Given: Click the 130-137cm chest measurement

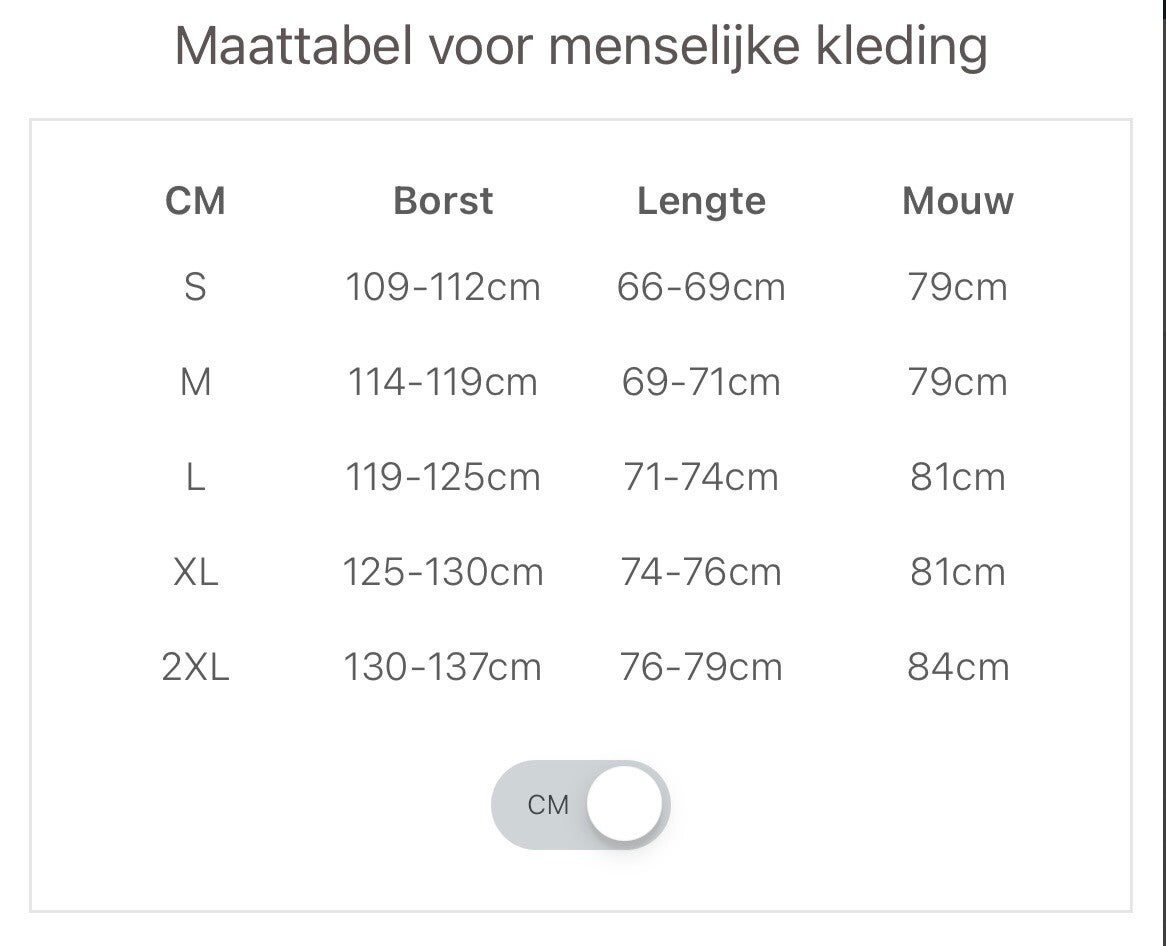Looking at the screenshot, I should coord(443,667).
